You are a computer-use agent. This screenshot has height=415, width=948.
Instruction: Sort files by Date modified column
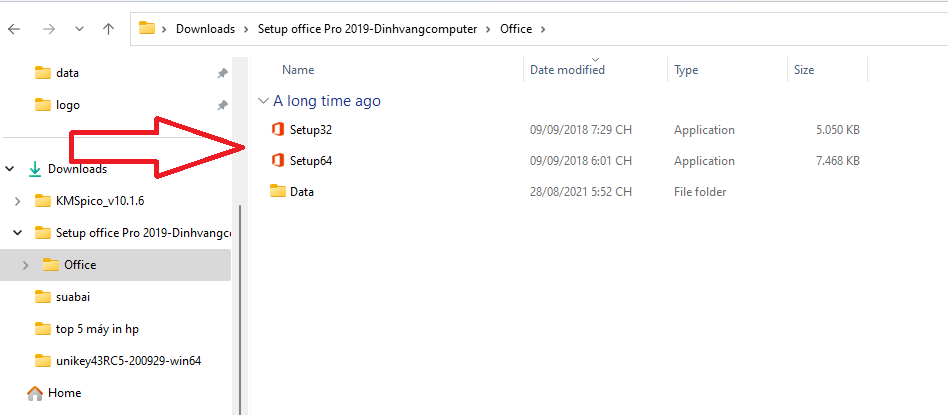pos(567,70)
